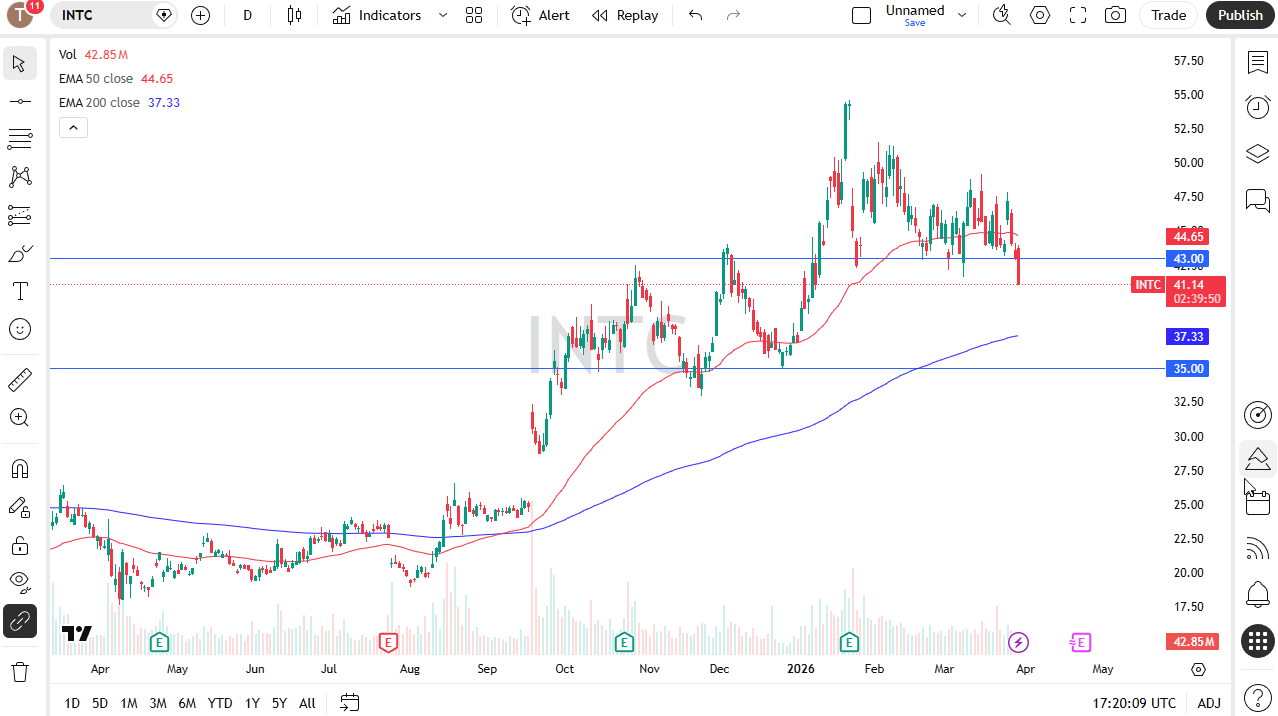This screenshot has height=716, width=1278.
Task: Click the Unnamed layout Save button
Action: [x=915, y=15]
